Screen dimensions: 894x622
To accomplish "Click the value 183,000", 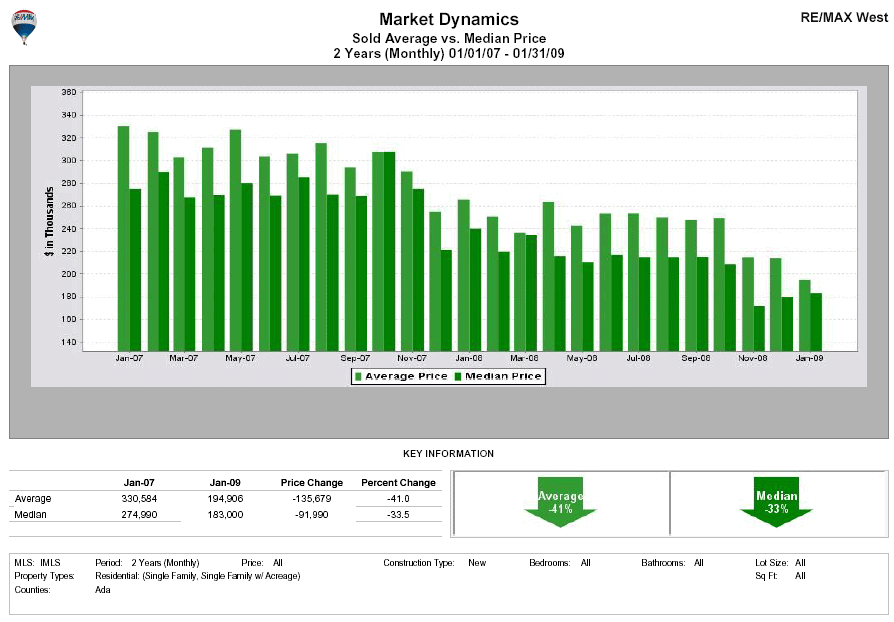I will 225,514.
